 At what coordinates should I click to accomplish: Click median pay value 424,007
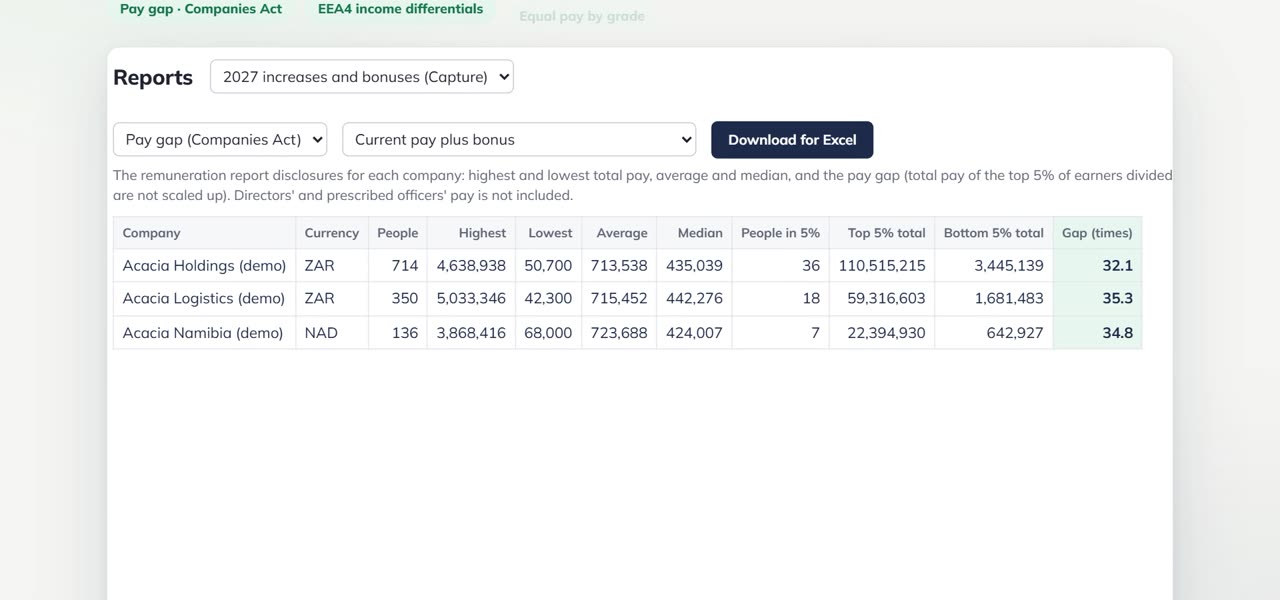point(695,333)
